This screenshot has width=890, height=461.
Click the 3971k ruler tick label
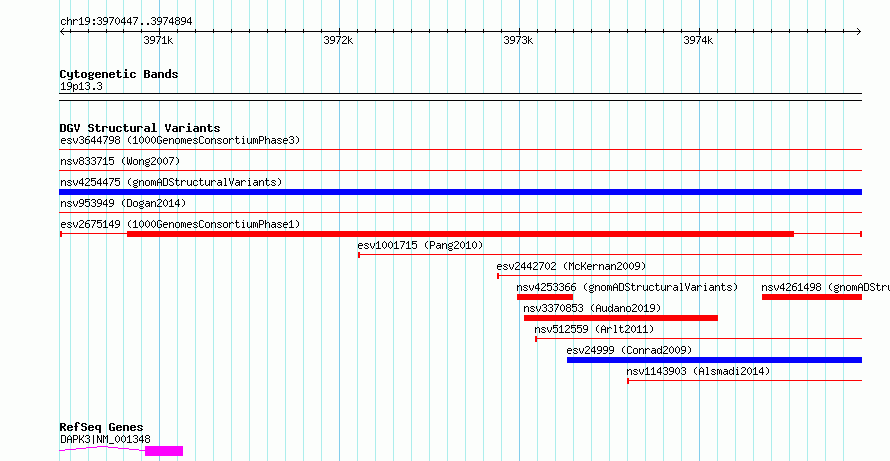(x=158, y=40)
